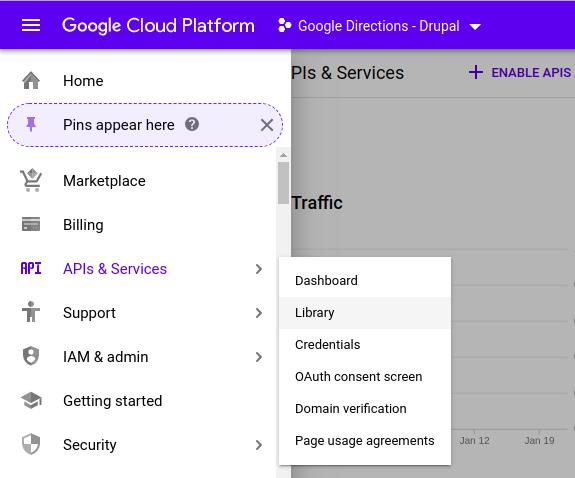Click the ENABLE APIS button
Screen dimensions: 575x478
pos(521,72)
